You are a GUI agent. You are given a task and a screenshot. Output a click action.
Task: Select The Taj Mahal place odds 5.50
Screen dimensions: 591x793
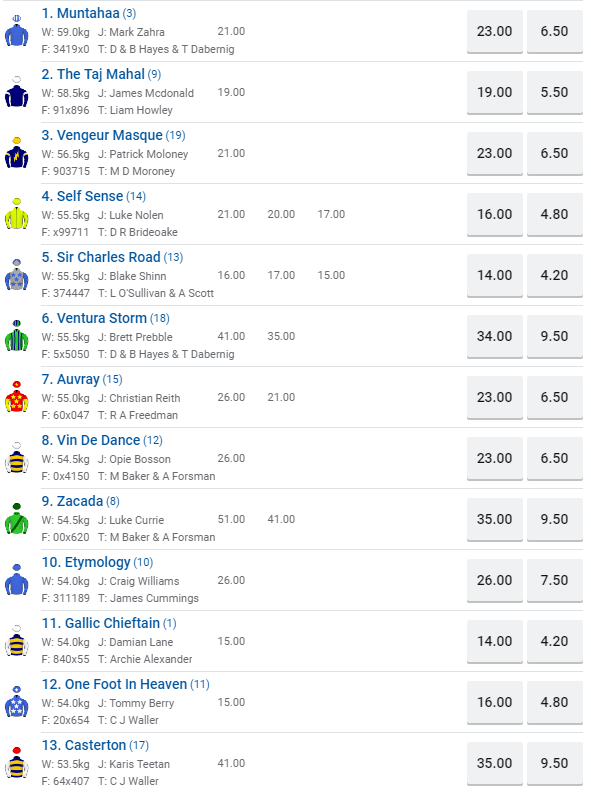(x=555, y=92)
